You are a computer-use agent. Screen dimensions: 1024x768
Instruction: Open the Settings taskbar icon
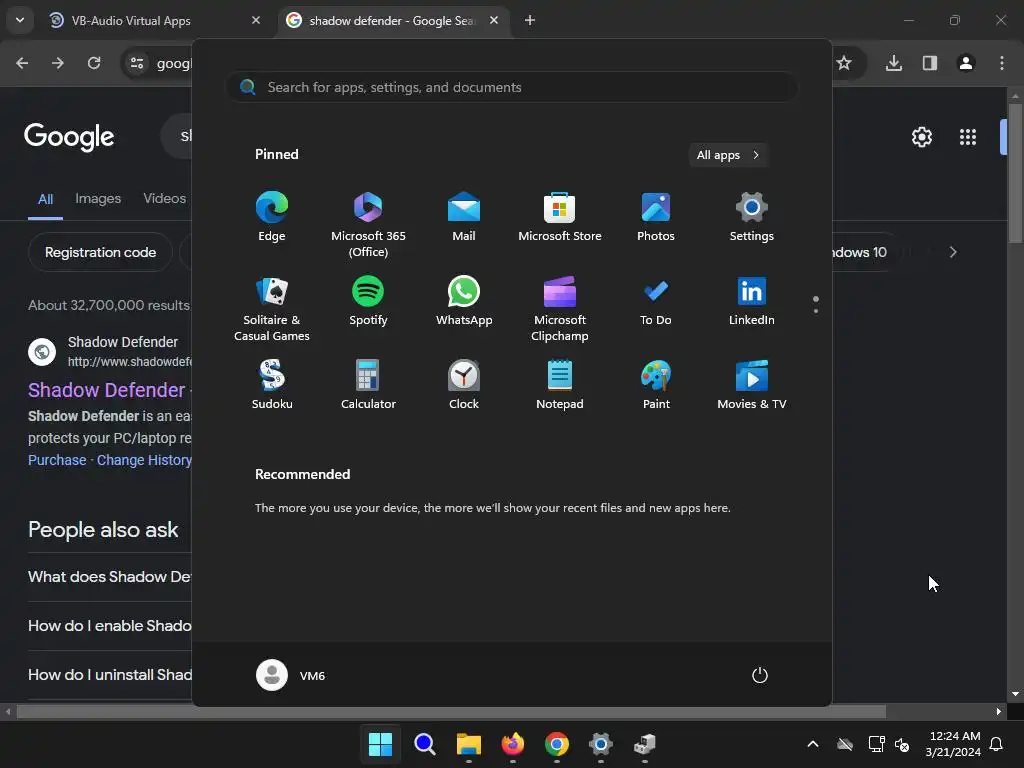pos(601,744)
